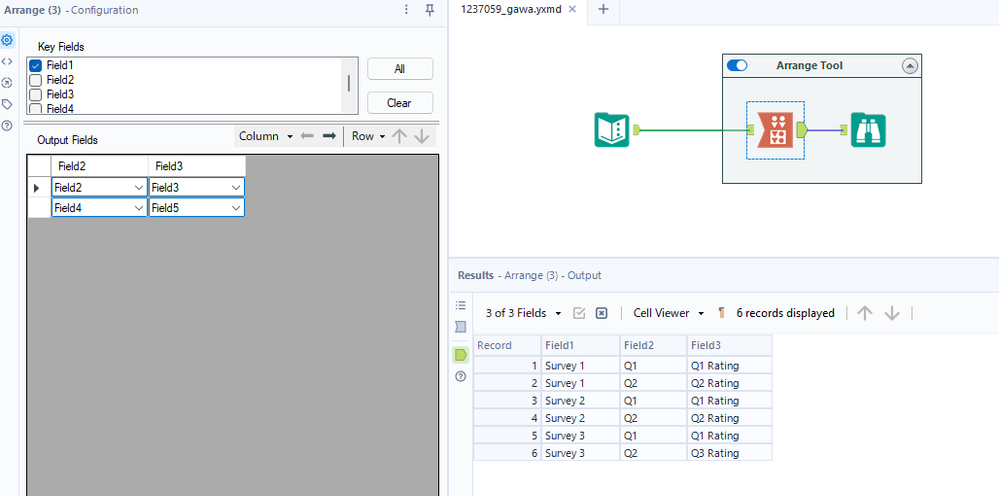This screenshot has height=496, width=999.
Task: Close the 1237059_gawa.yxmd tab
Action: [x=572, y=10]
